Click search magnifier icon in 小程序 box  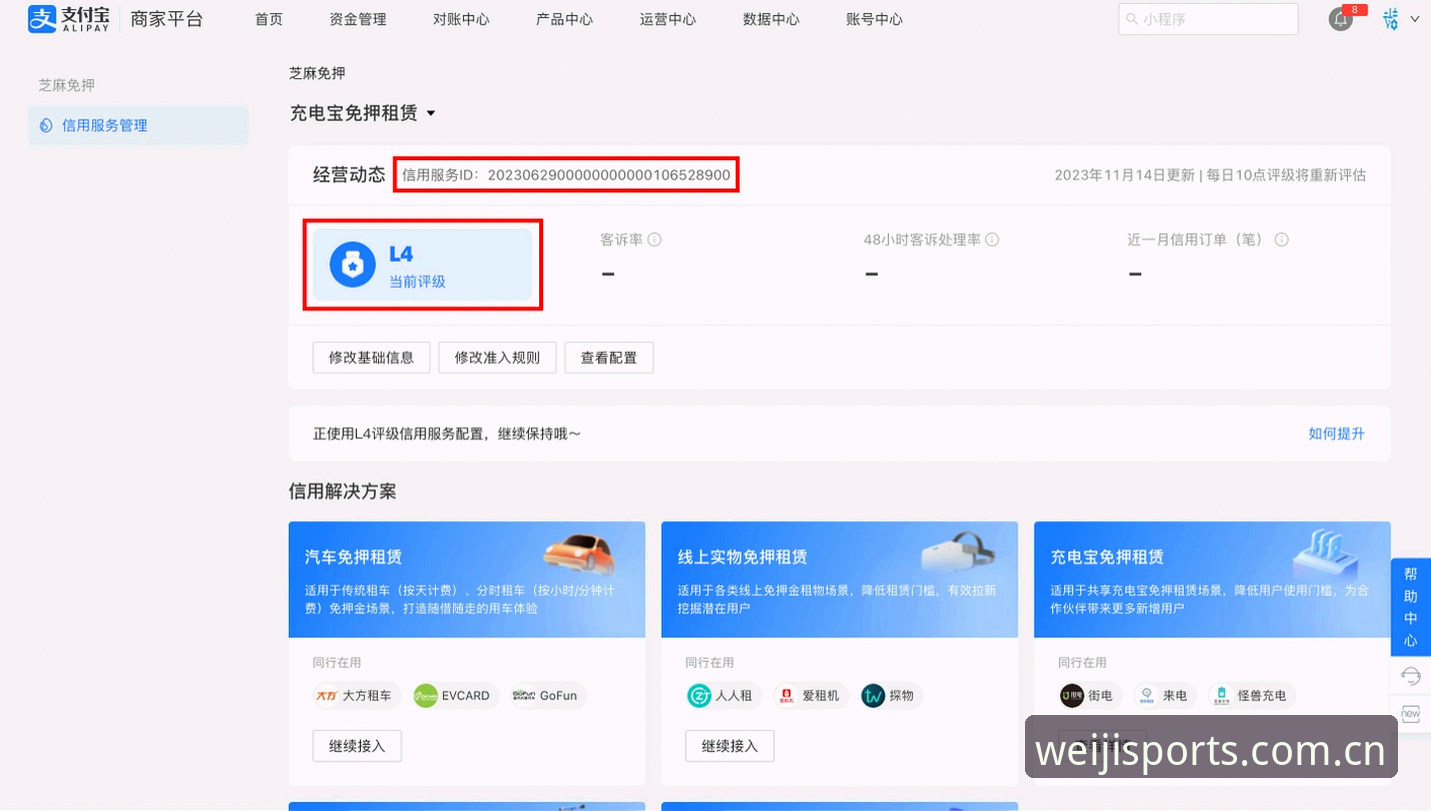(1132, 19)
